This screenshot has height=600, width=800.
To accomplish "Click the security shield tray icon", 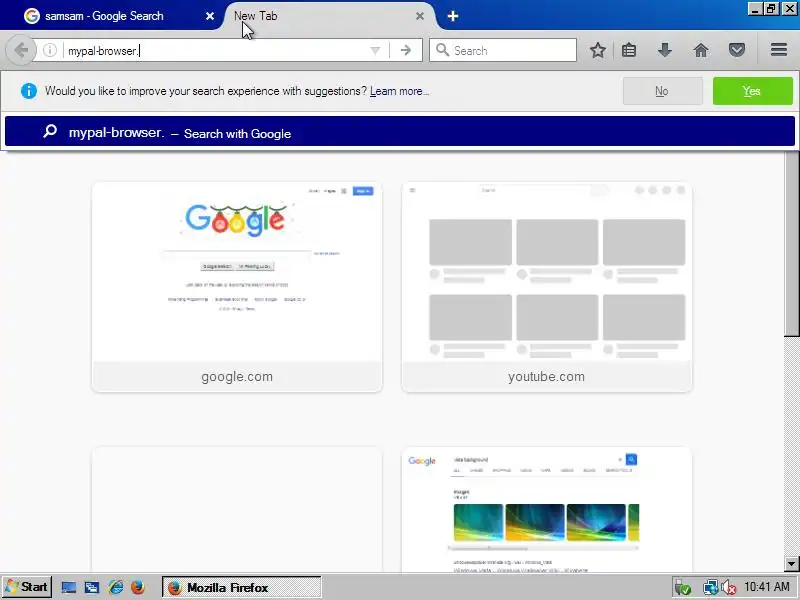I will click(682, 588).
